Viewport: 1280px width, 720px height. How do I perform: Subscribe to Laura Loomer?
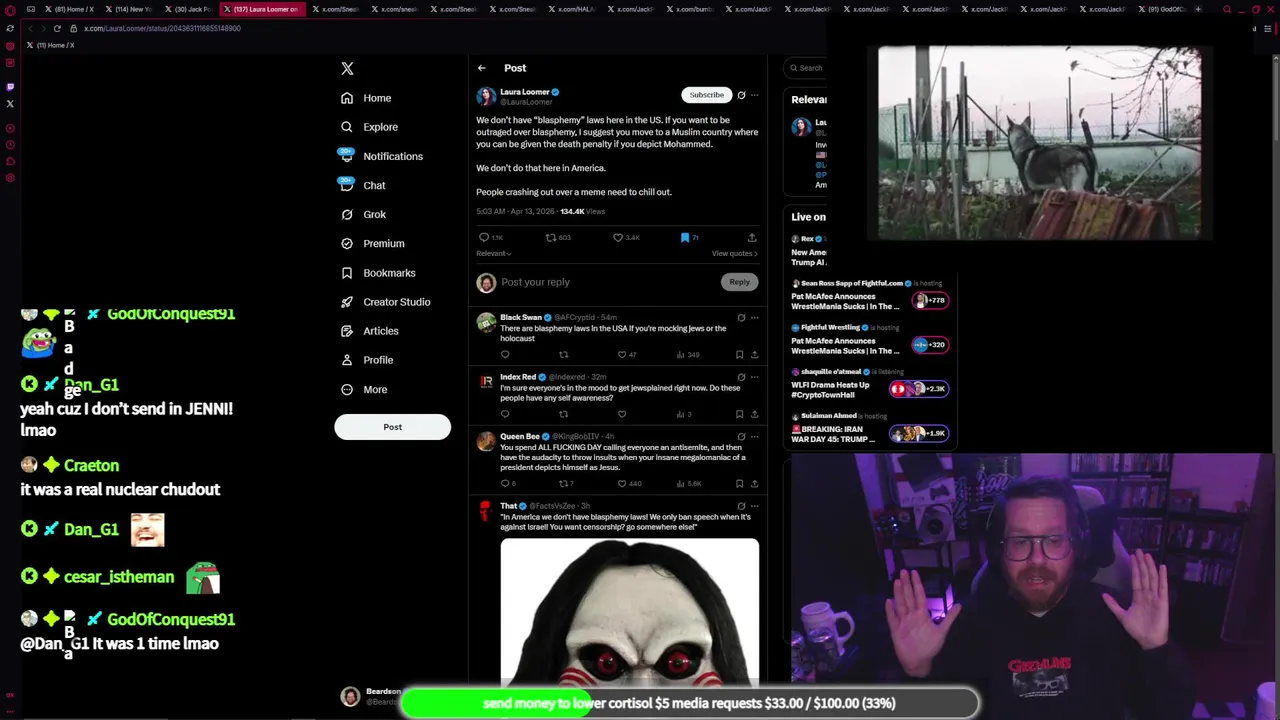click(706, 95)
